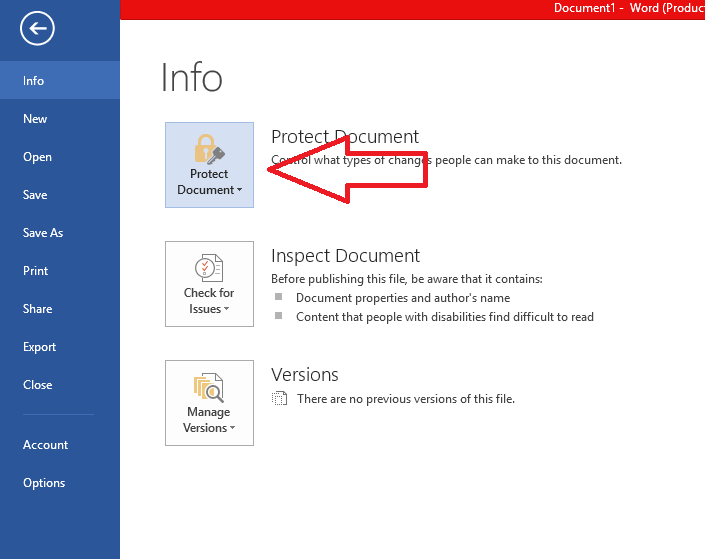Open the Share section

(x=60, y=309)
